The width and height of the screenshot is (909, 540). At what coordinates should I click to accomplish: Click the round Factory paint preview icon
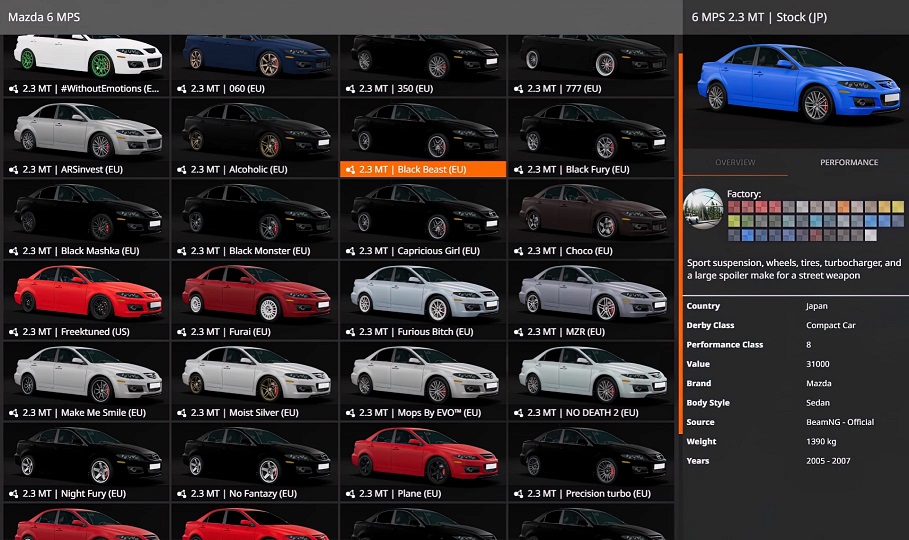703,208
